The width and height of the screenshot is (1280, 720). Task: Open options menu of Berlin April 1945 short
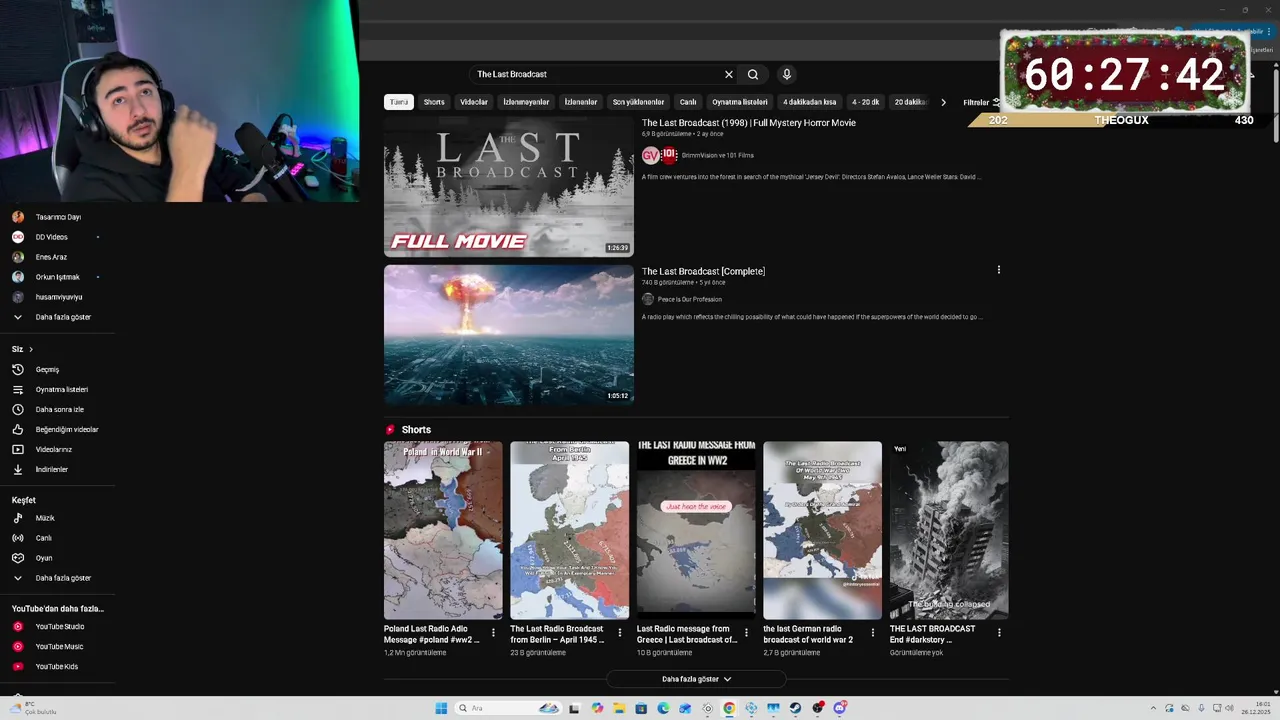619,633
